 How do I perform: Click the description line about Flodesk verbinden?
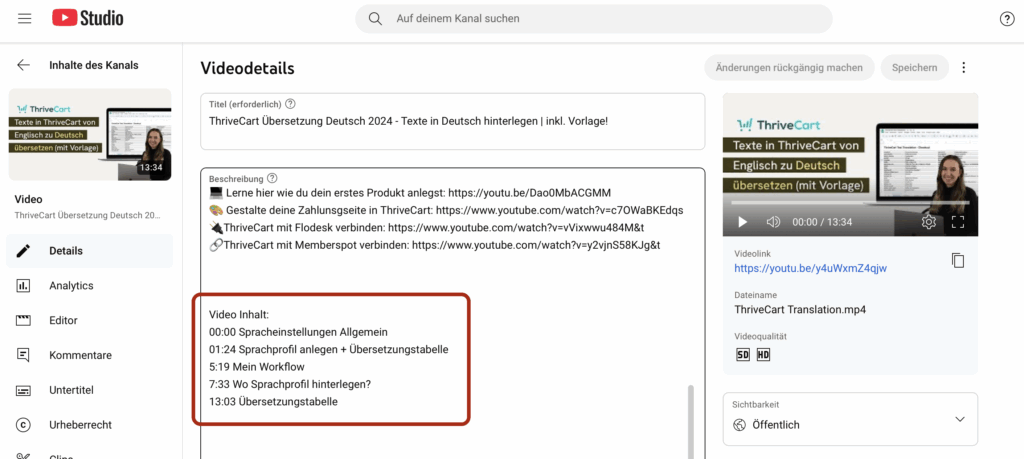[x=427, y=228]
